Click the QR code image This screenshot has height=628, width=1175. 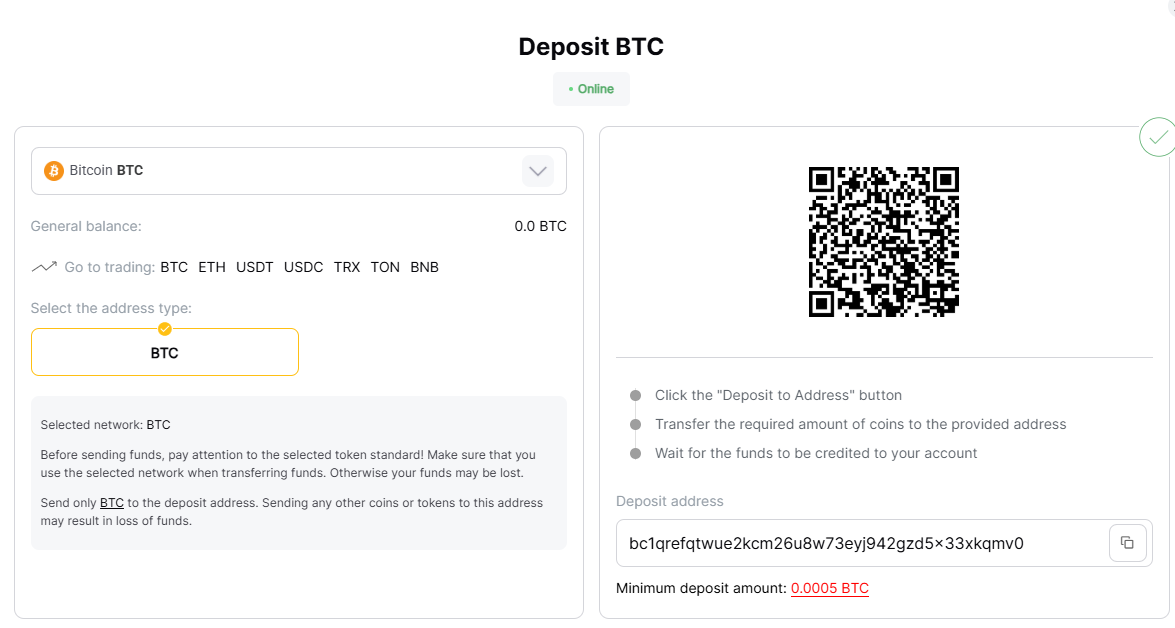(883, 242)
